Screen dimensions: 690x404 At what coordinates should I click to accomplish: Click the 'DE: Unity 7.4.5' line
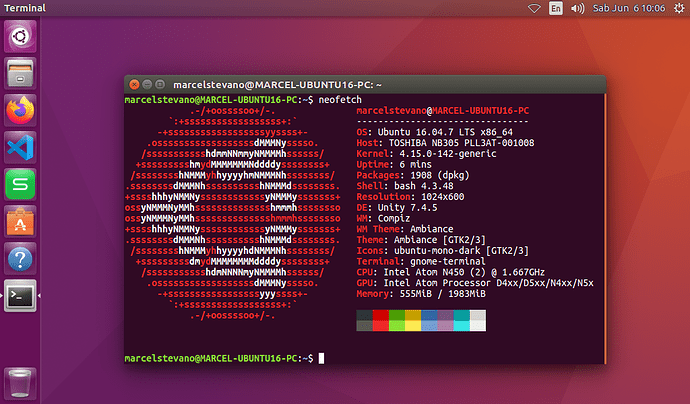[397, 207]
